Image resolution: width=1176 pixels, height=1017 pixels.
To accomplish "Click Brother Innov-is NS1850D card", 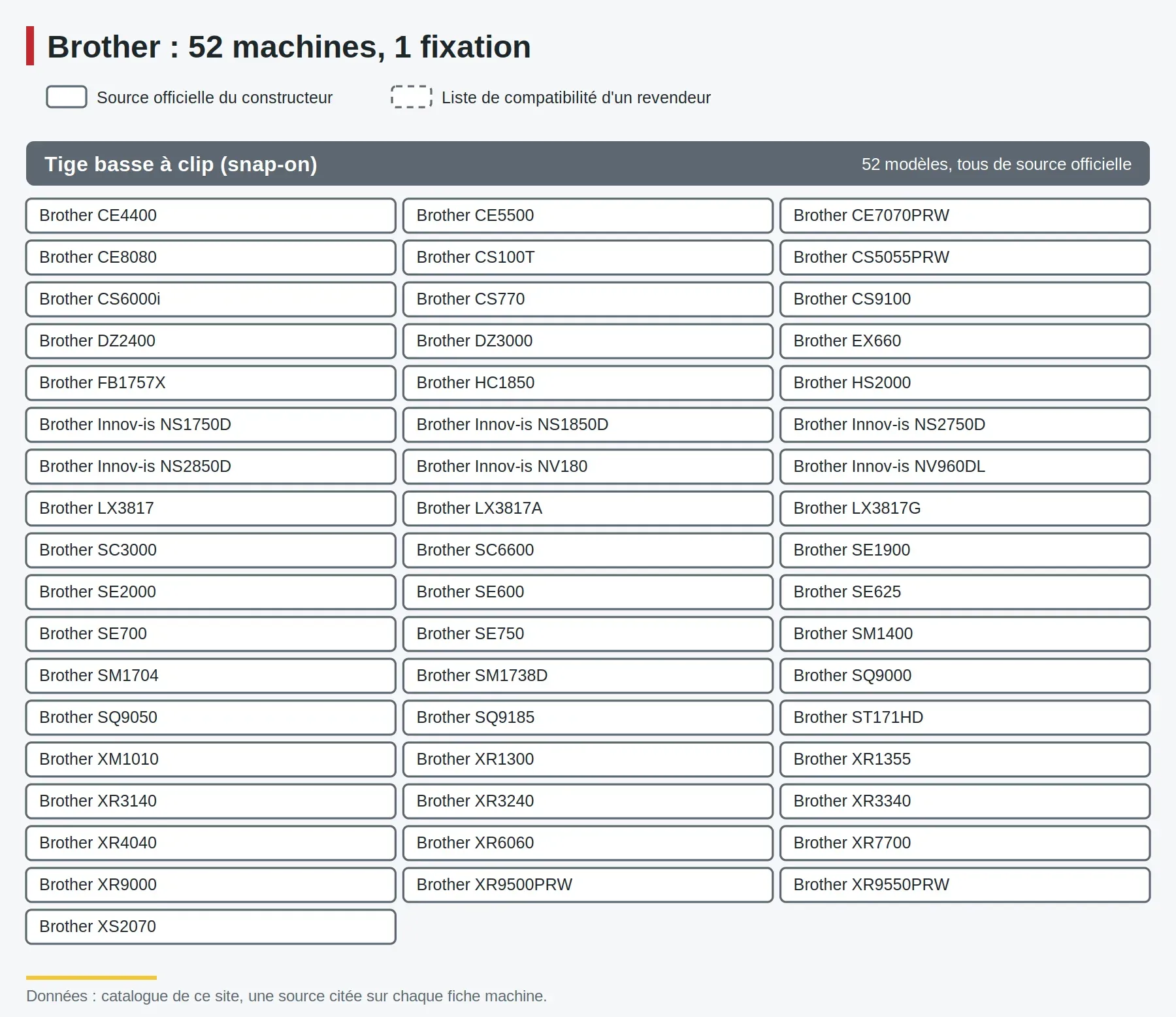I will 587,425.
